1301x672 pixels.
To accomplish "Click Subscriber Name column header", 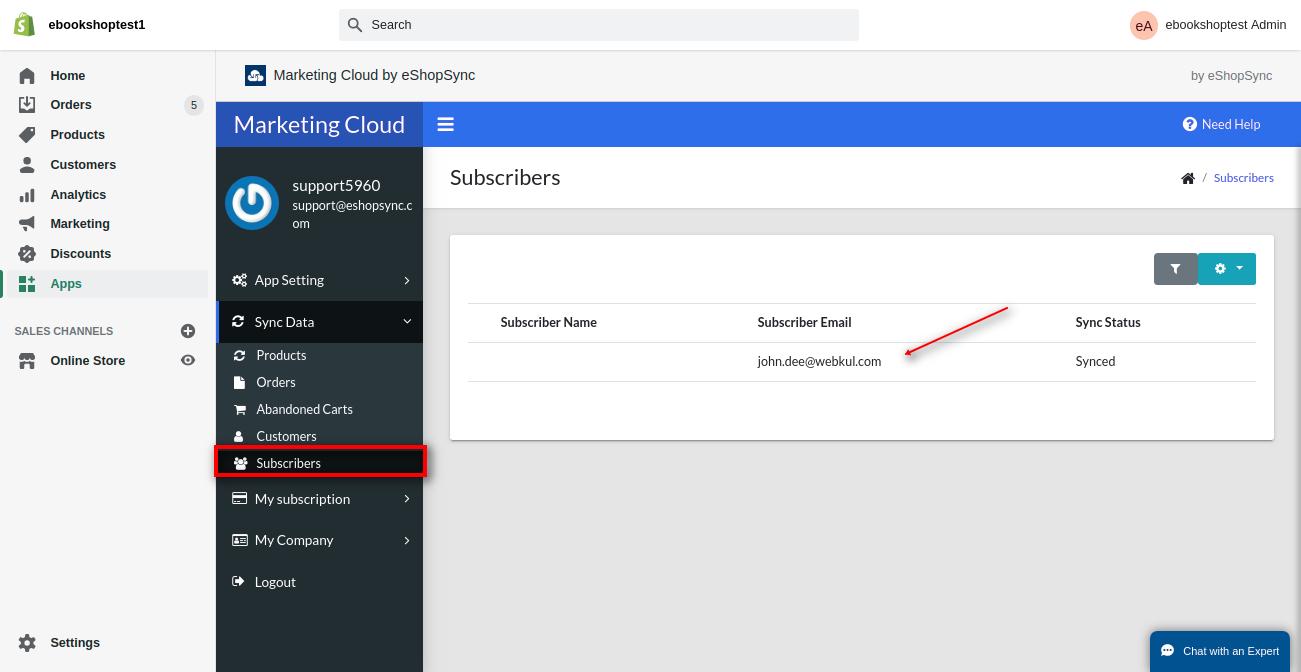I will (x=548, y=323).
